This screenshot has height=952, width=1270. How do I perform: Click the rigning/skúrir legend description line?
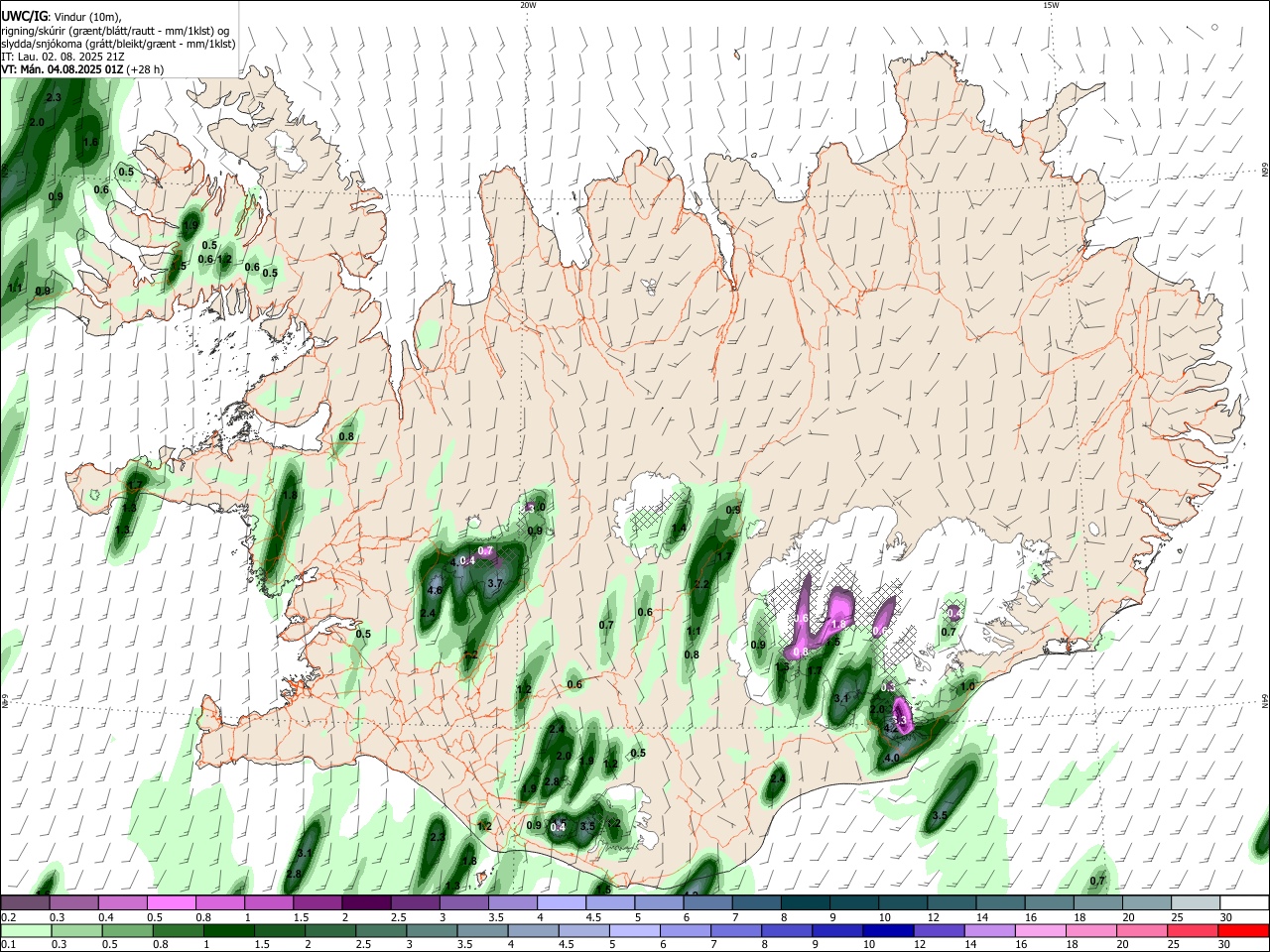coord(116,31)
